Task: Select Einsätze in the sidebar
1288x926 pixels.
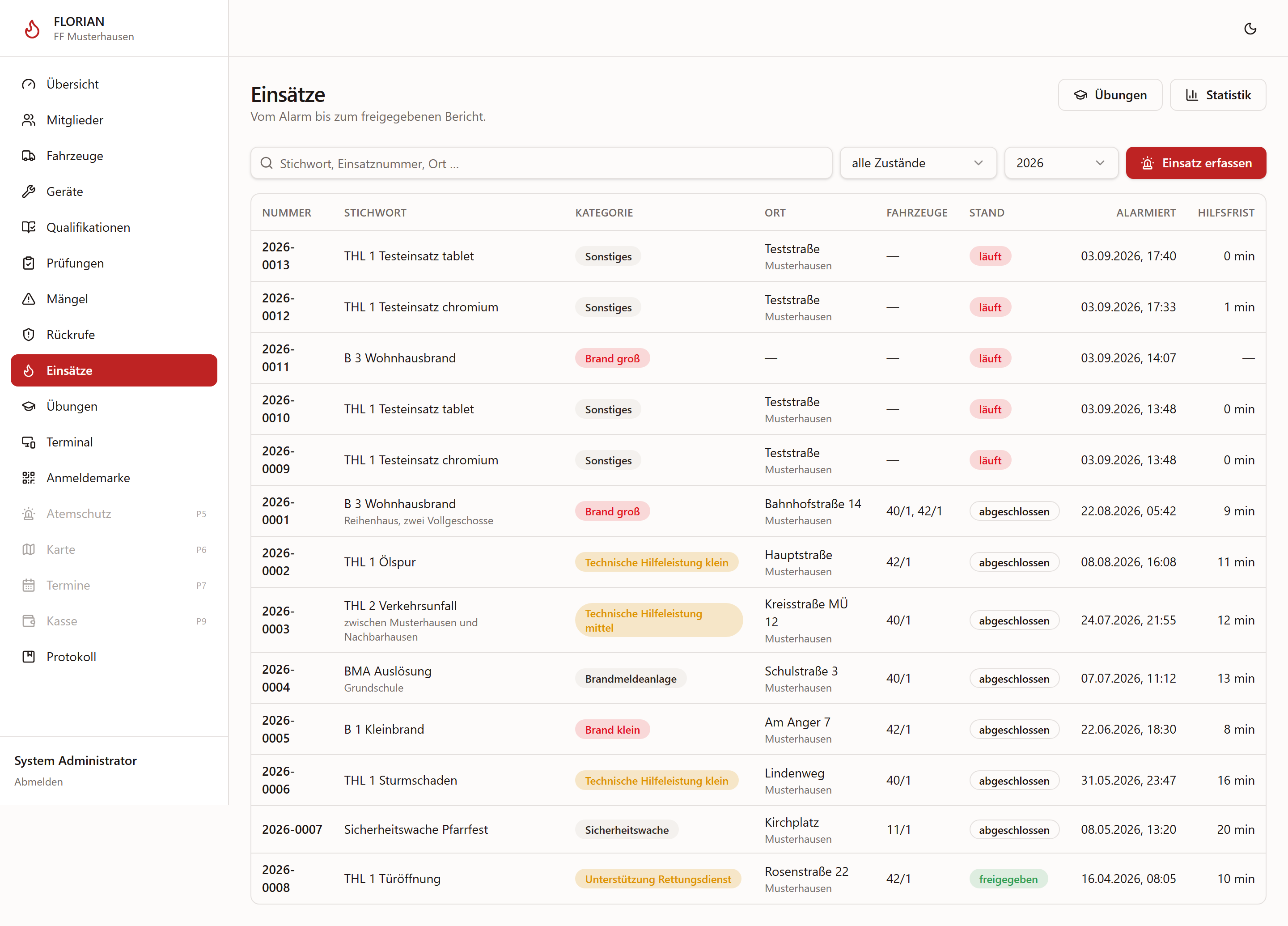Action: click(x=114, y=370)
